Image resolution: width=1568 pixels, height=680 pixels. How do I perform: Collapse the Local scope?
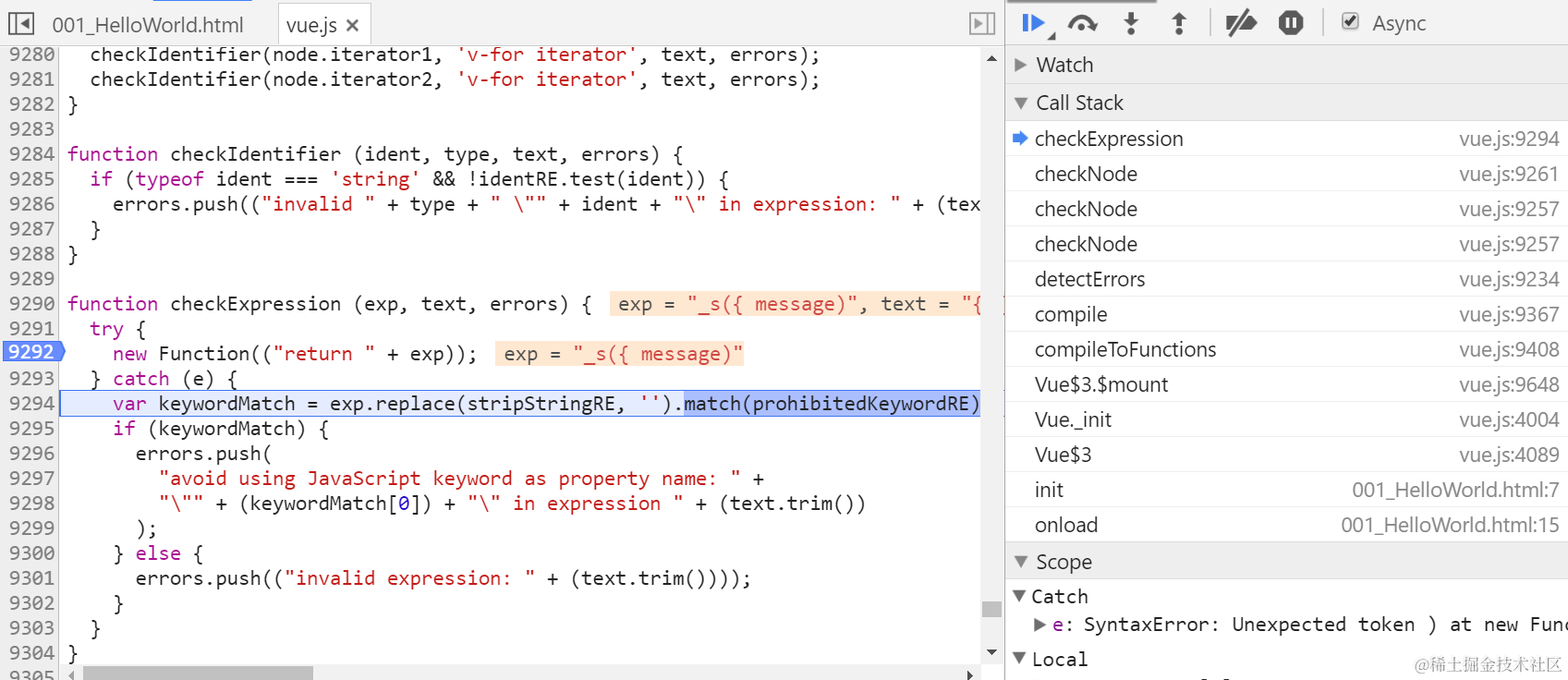click(x=1019, y=659)
